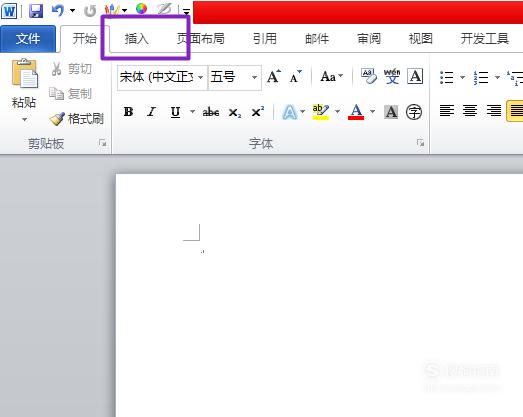Undo the last action
The width and height of the screenshot is (523, 417).
pyautogui.click(x=58, y=11)
